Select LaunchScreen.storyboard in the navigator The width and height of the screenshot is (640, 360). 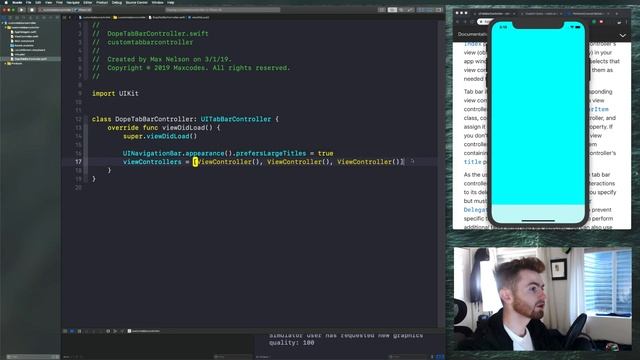30,50
